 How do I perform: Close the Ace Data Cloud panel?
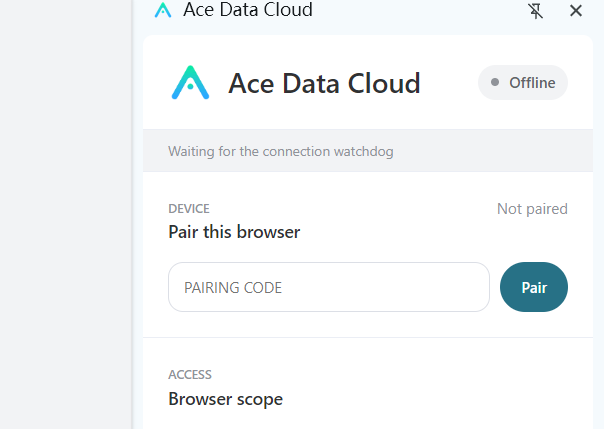point(576,11)
